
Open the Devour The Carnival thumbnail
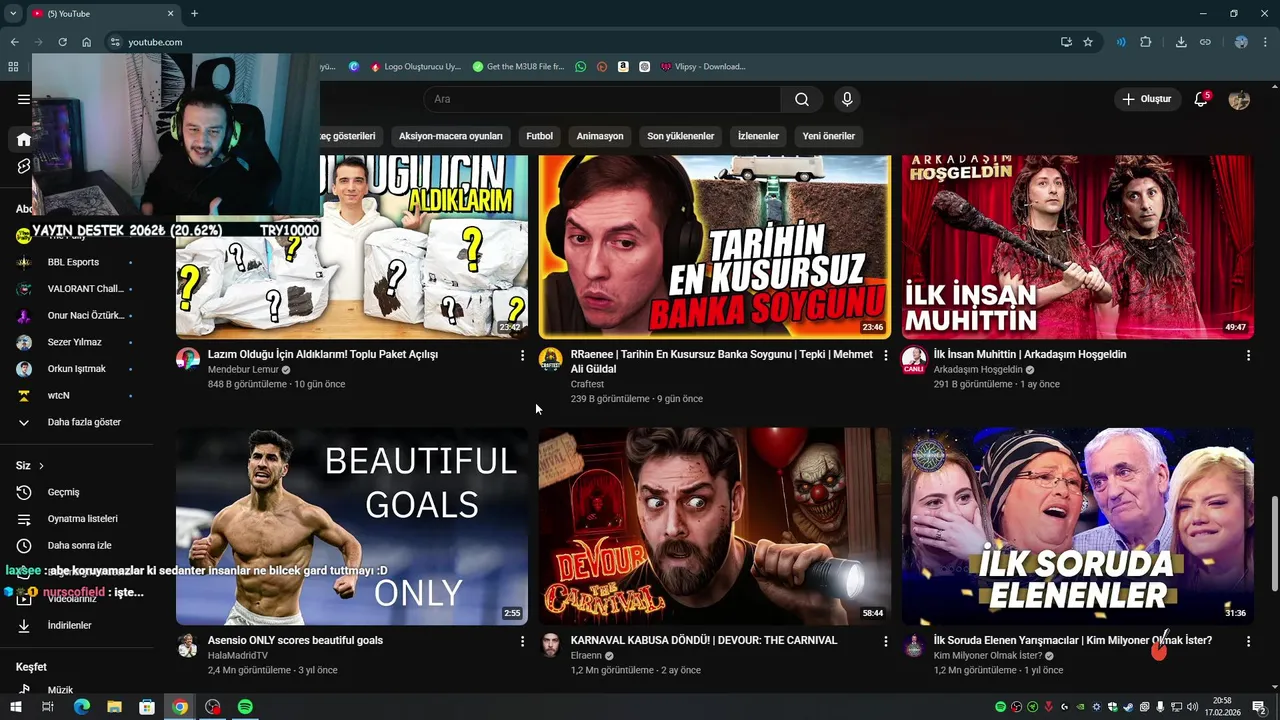coord(715,526)
